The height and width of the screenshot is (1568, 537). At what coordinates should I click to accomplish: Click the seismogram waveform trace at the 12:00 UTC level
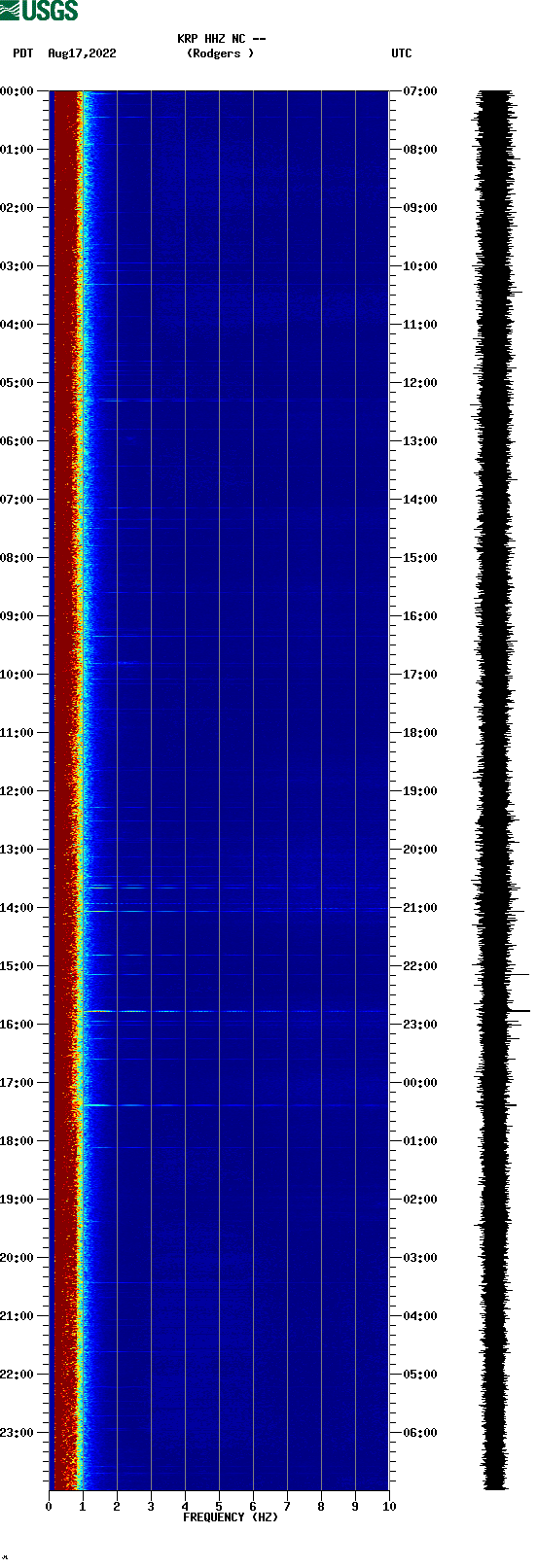(x=495, y=383)
